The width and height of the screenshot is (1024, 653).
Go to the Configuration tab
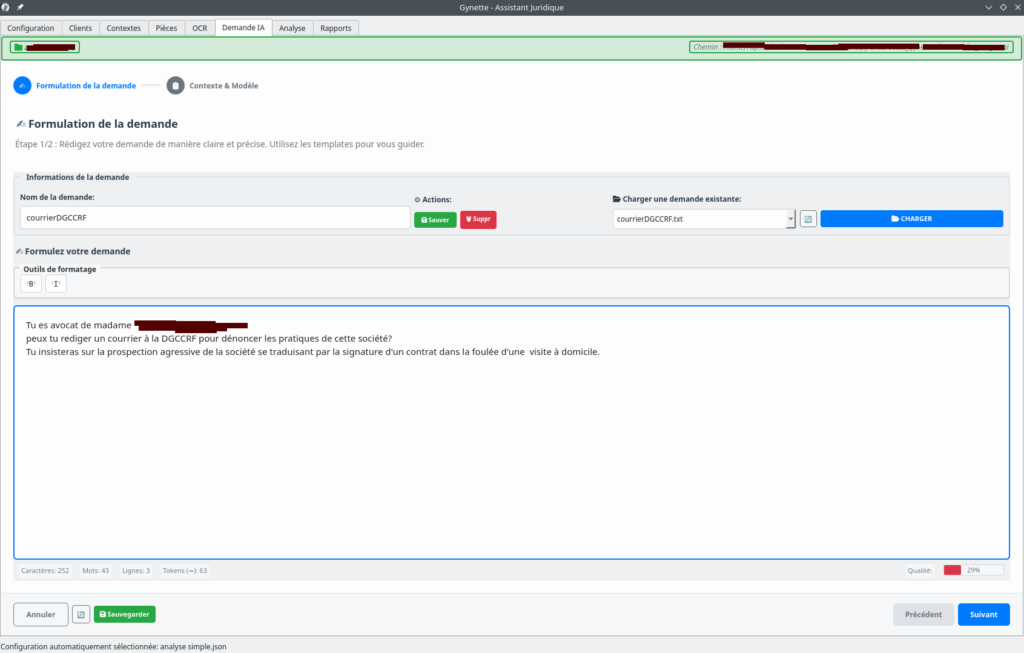click(x=31, y=28)
